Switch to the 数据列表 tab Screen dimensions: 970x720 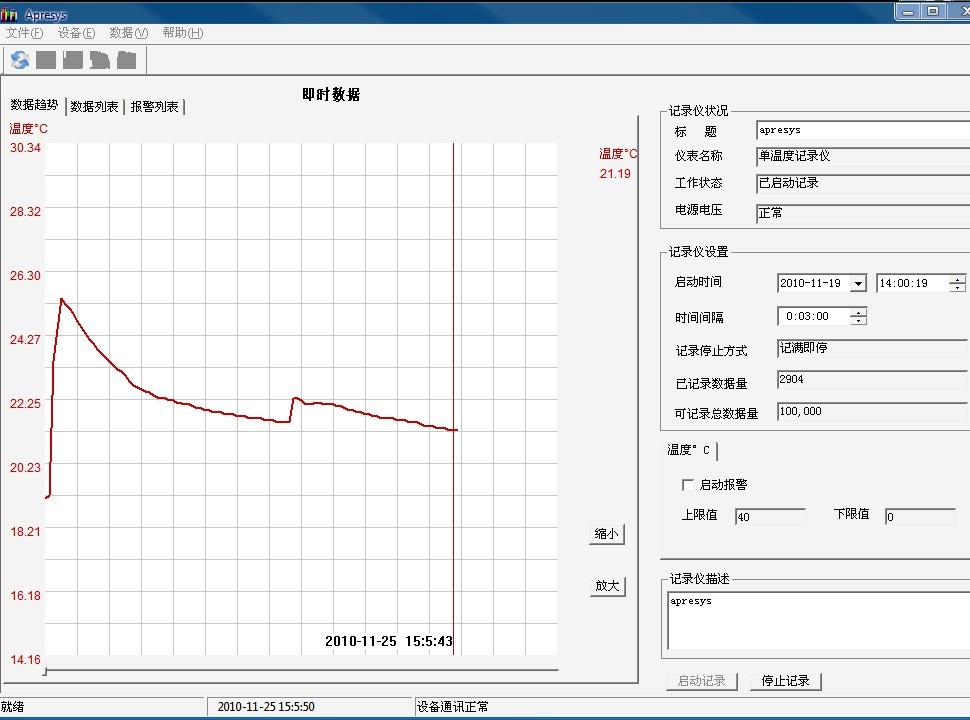[x=95, y=107]
